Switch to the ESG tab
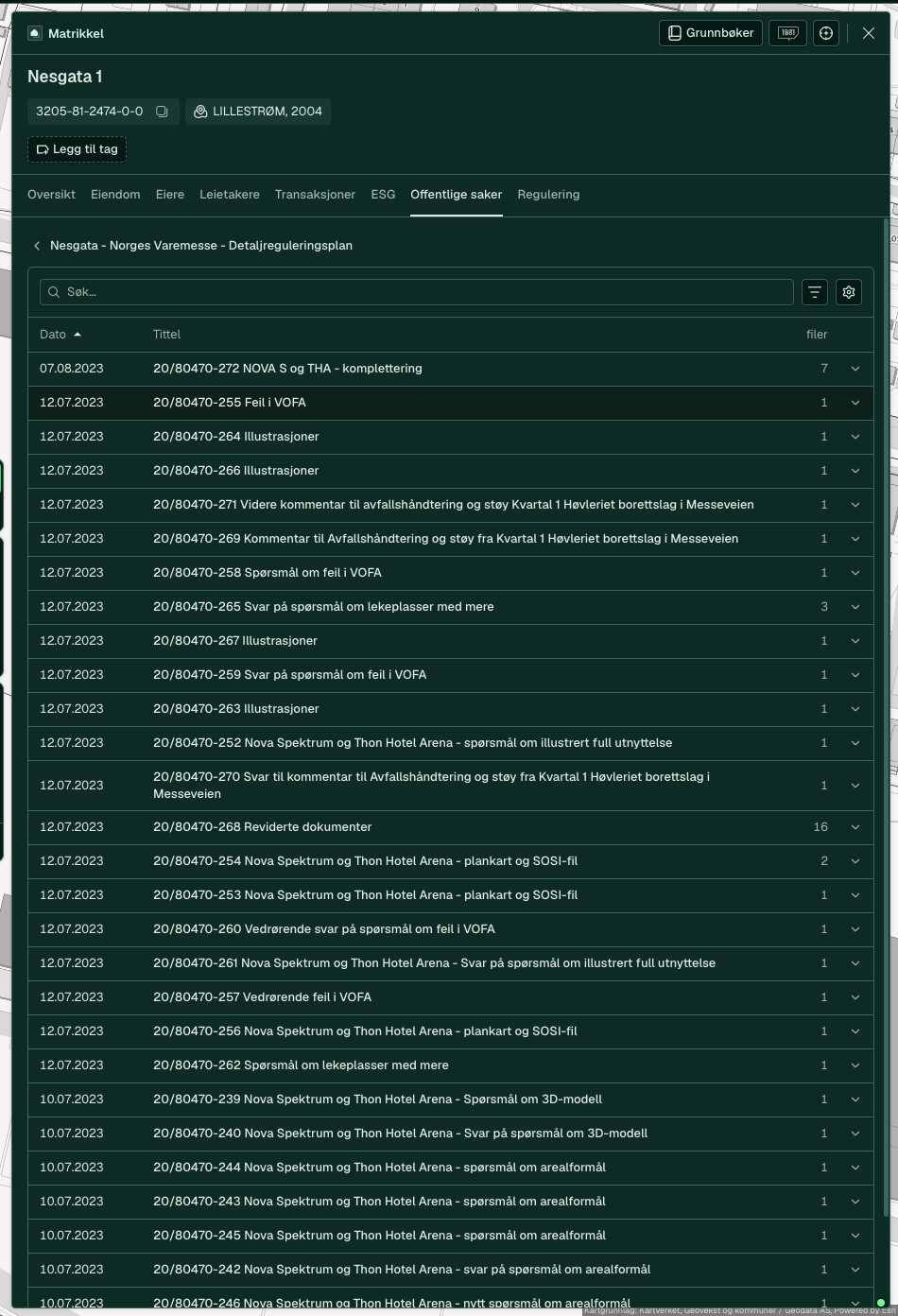The image size is (898, 1316). tap(383, 195)
